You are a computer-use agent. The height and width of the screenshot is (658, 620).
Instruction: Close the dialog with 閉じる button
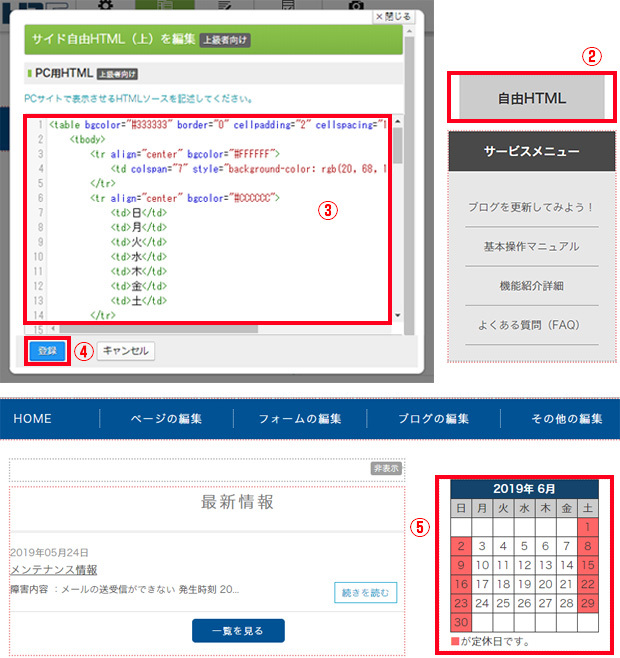392,17
